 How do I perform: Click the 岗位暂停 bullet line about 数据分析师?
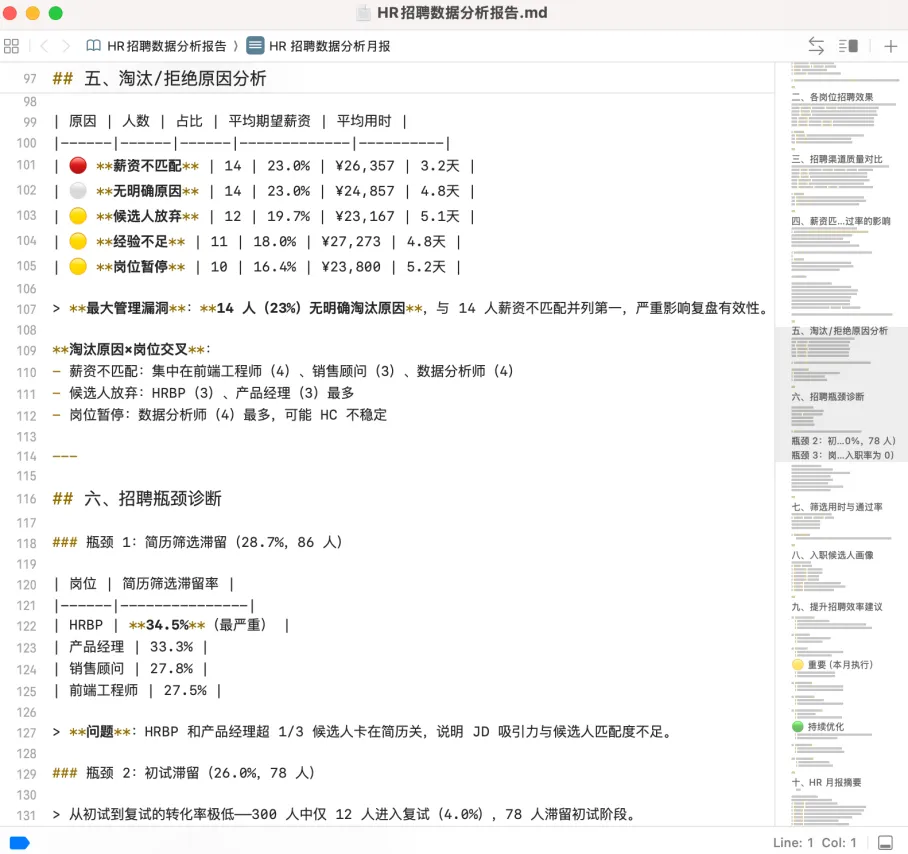point(220,415)
